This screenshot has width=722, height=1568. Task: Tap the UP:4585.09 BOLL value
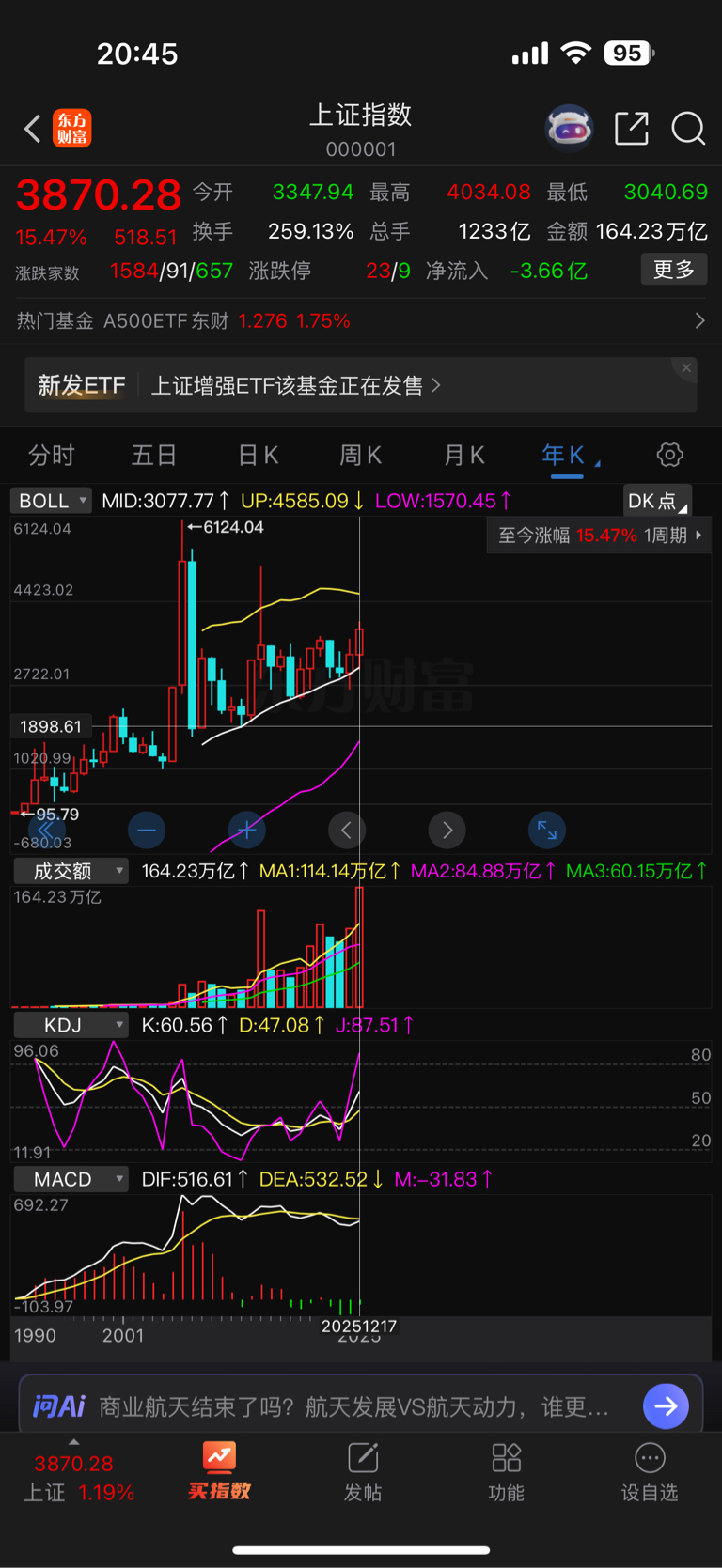(x=303, y=501)
